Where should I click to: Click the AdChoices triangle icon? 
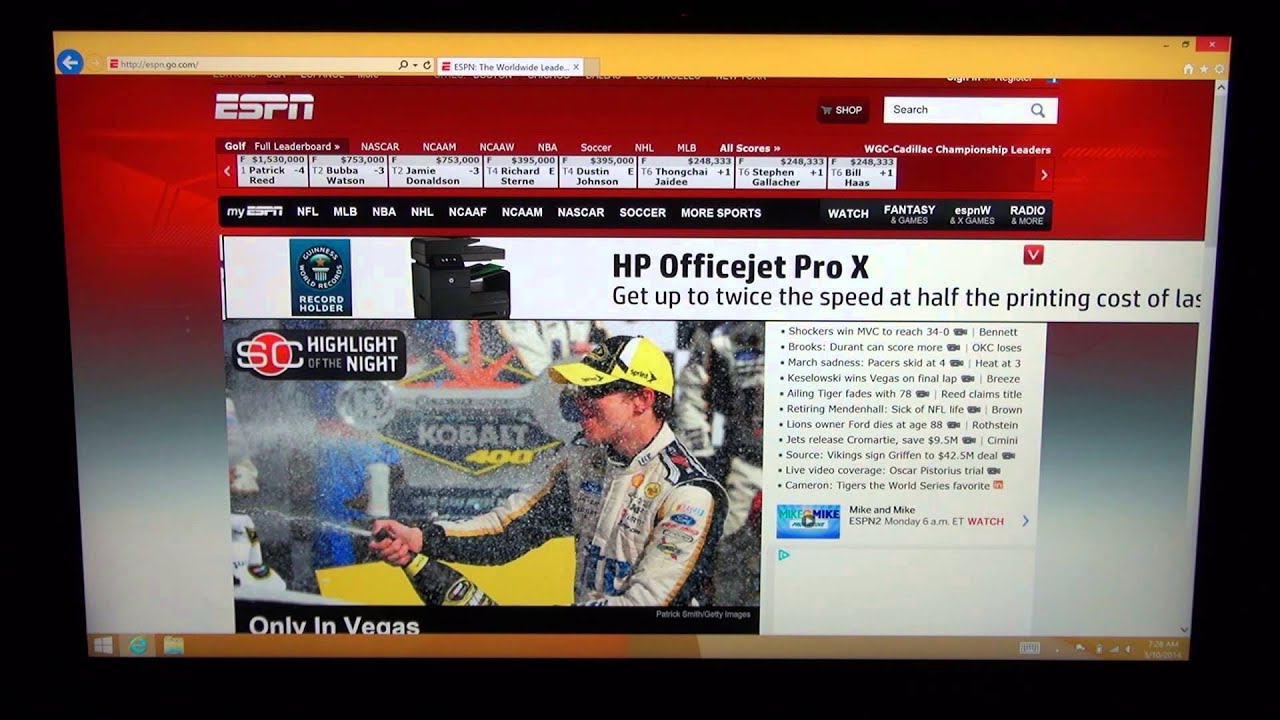784,555
